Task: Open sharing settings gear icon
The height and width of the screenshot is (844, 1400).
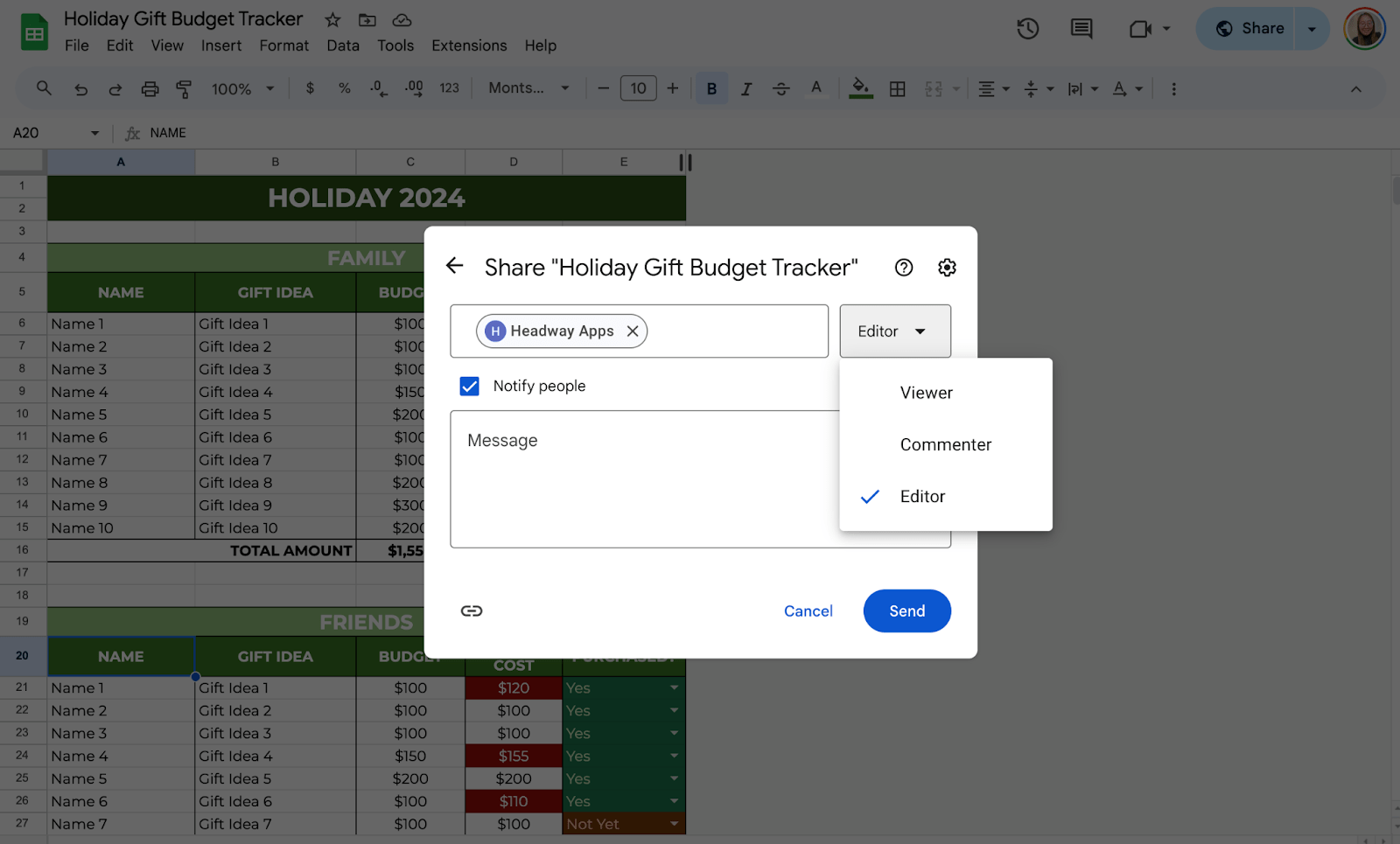Action: (947, 268)
